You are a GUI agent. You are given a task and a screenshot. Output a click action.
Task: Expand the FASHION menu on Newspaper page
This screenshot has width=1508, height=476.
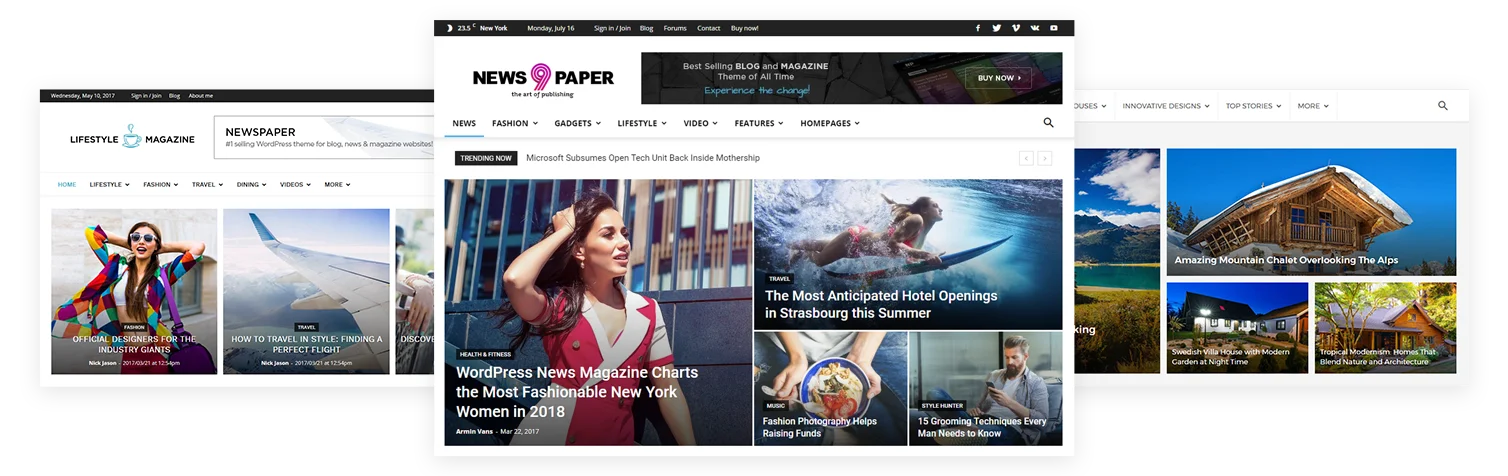pyautogui.click(x=515, y=123)
